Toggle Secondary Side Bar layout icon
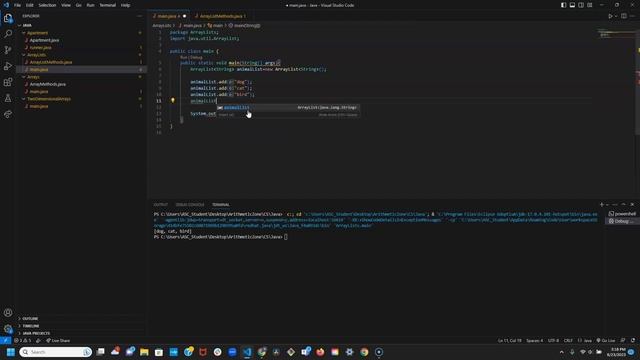Image resolution: width=640 pixels, height=360 pixels. click(581, 5)
